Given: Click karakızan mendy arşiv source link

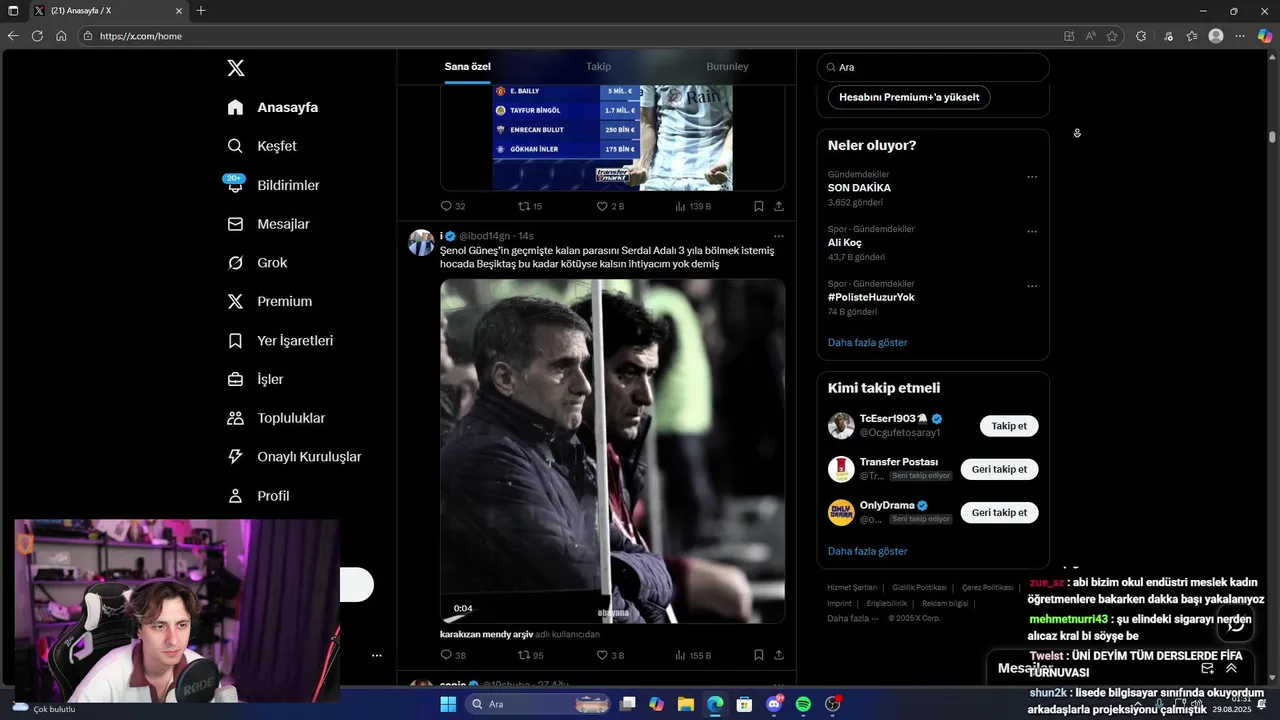Looking at the screenshot, I should [x=486, y=634].
